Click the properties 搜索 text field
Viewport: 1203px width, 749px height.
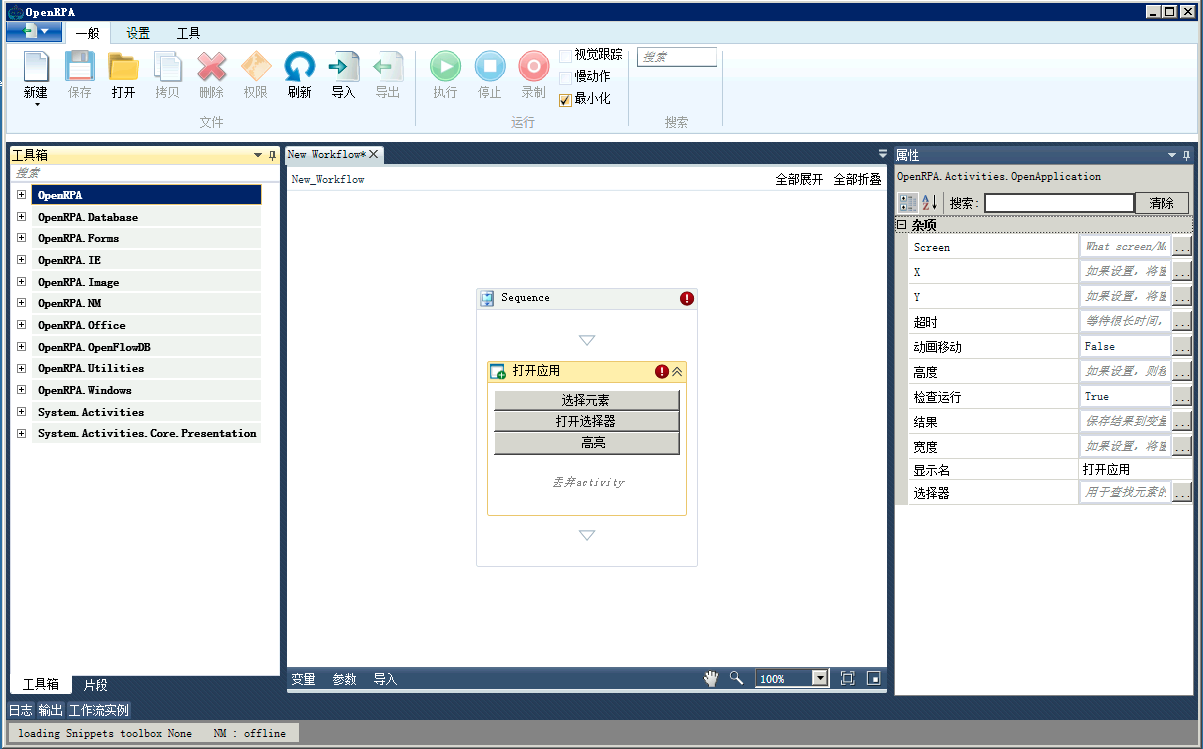(x=1059, y=203)
